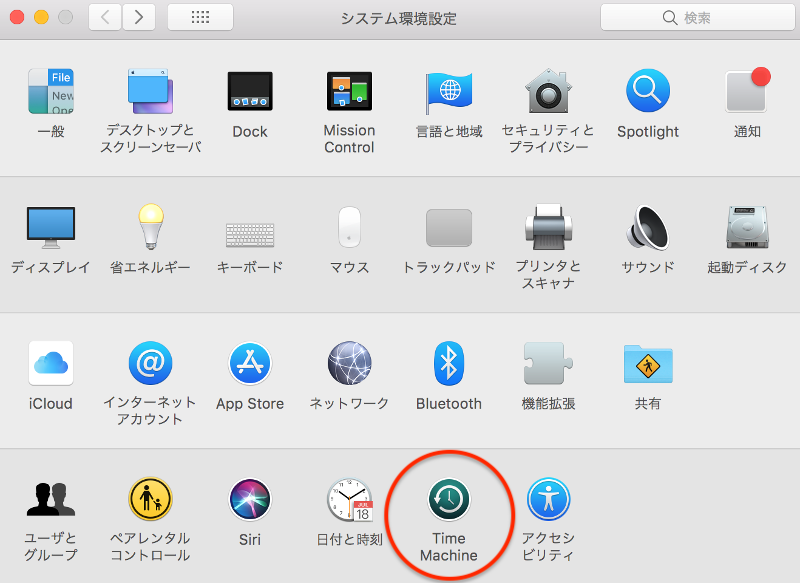800x583 pixels.
Task: Open Bluetooth settings
Action: pos(448,363)
